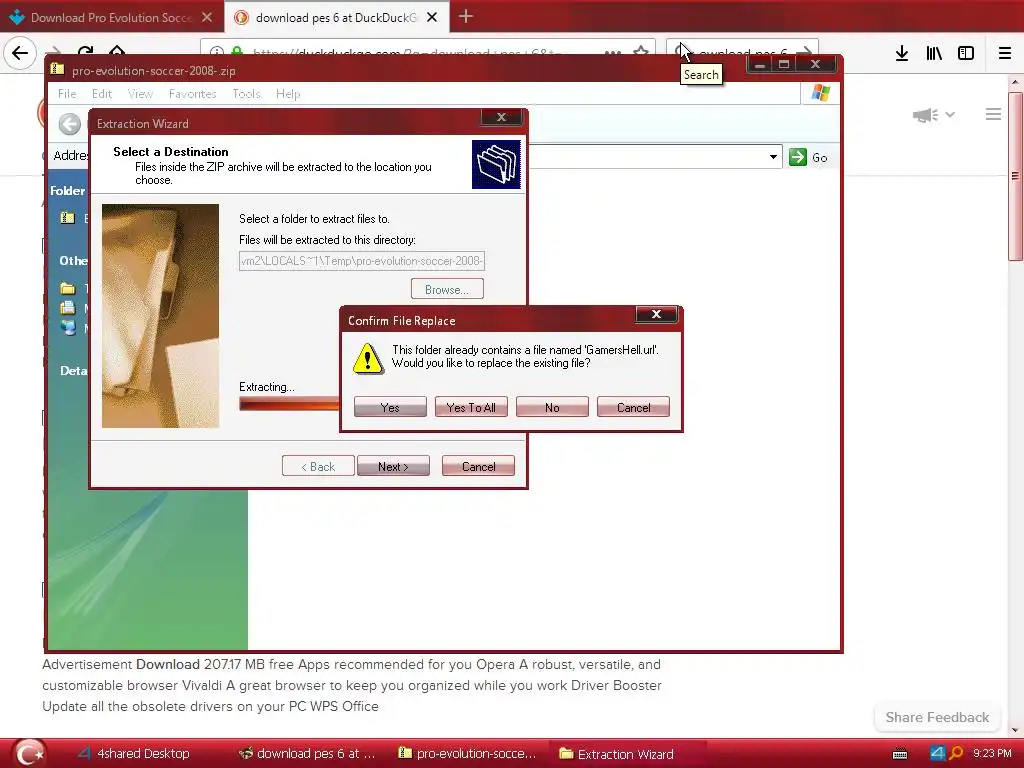
Task: Open the Tools menu in zip window
Action: pos(246,94)
